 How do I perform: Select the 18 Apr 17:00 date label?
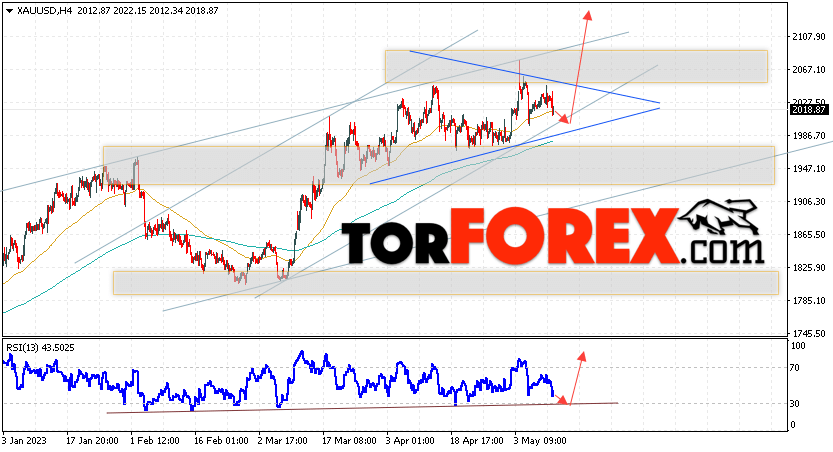pyautogui.click(x=477, y=441)
